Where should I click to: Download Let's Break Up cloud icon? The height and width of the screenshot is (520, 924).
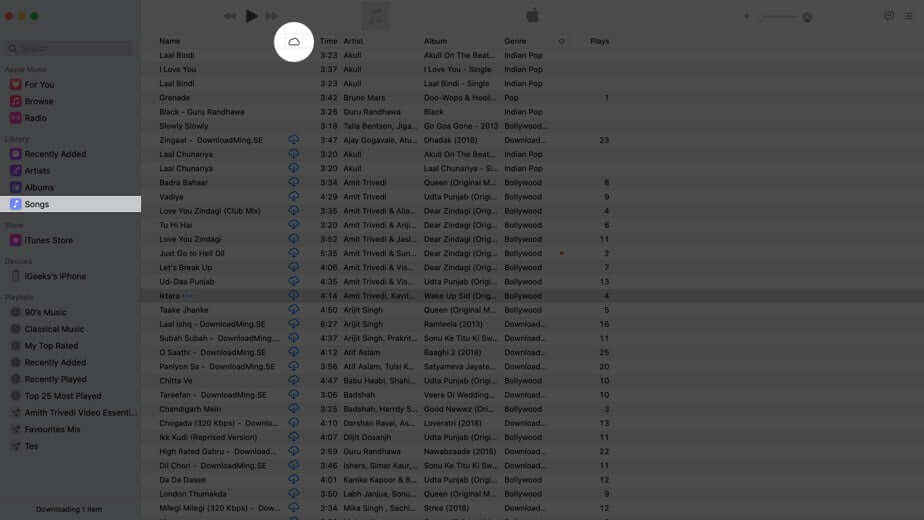[x=293, y=267]
